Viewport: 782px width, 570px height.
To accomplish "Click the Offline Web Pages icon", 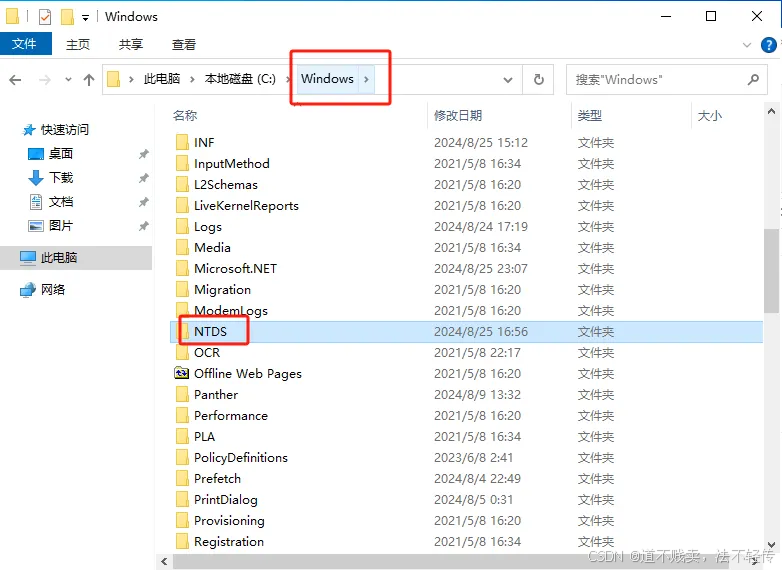I will (182, 373).
